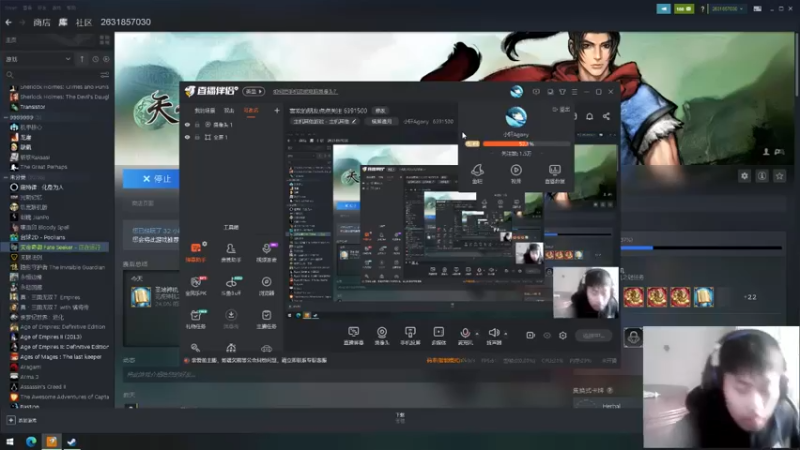Open the advanced filter sliders icon
This screenshot has height=450, width=800.
tap(105, 75)
